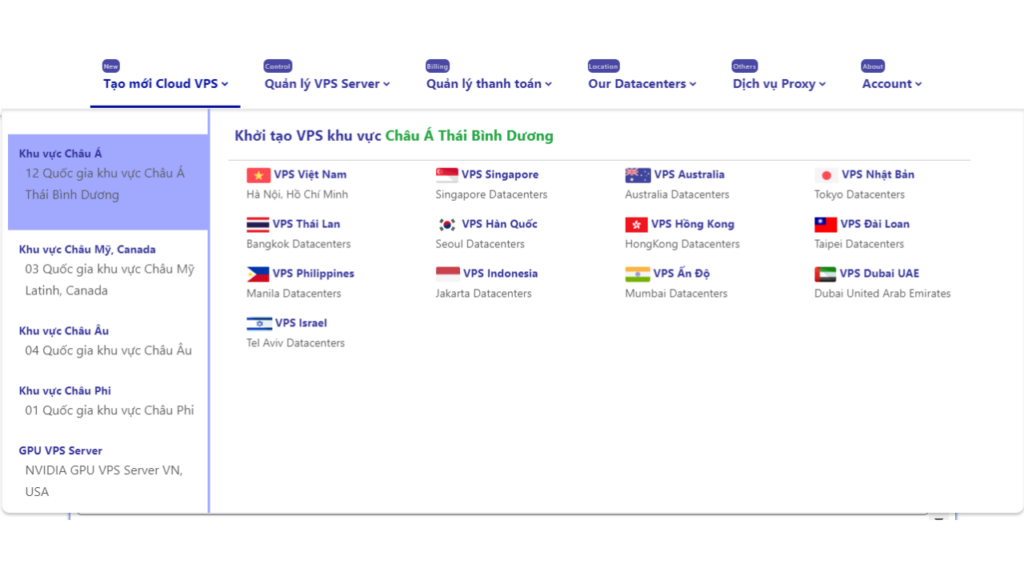Click the Hong Kong flag icon
1024x576 pixels.
(636, 225)
